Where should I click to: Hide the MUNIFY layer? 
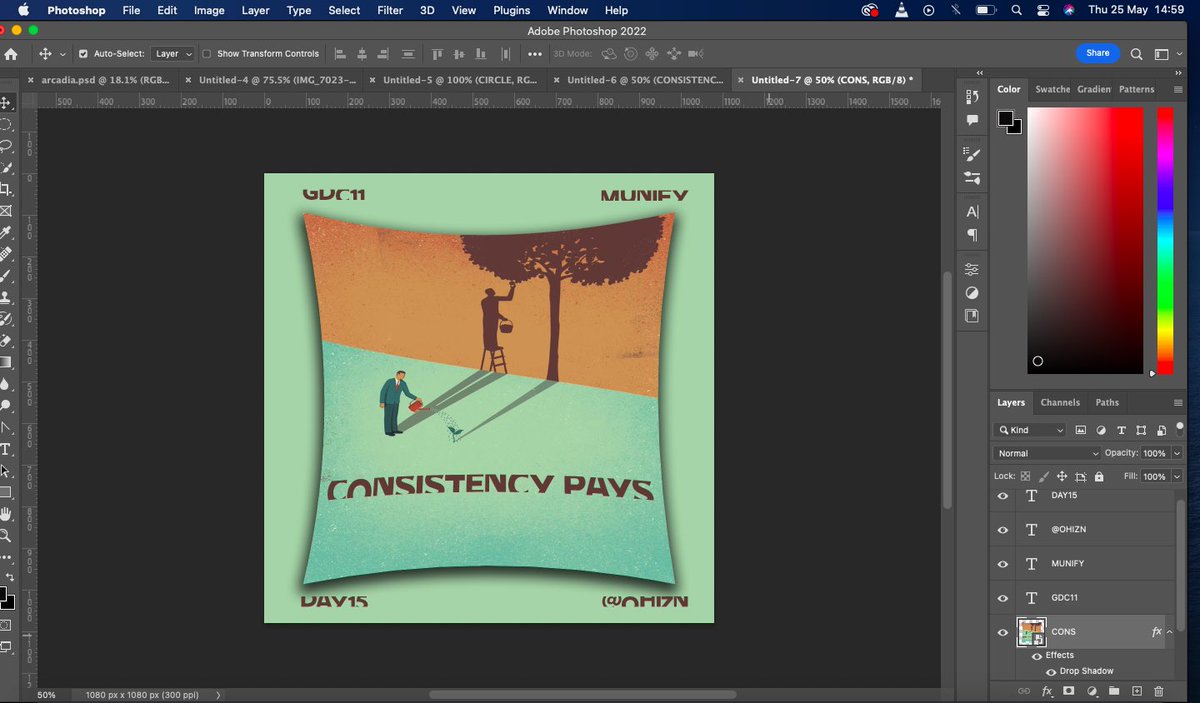pyautogui.click(x=1003, y=564)
